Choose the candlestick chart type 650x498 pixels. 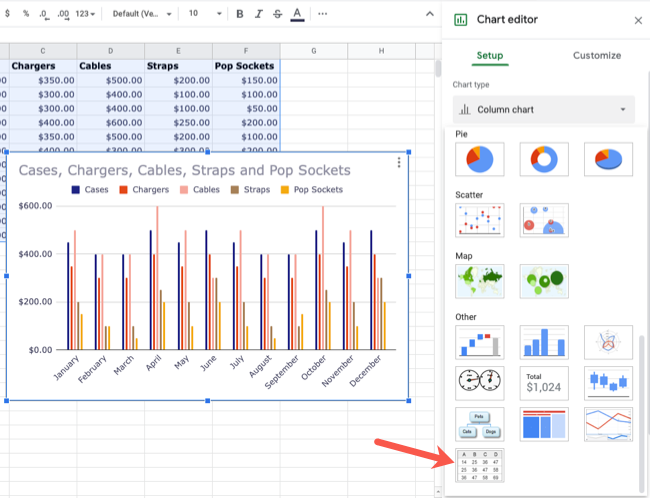tap(609, 382)
